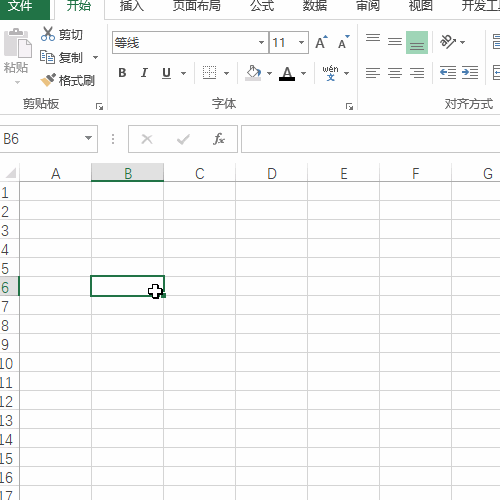Expand the Name Box dropdown arrow

[88, 138]
